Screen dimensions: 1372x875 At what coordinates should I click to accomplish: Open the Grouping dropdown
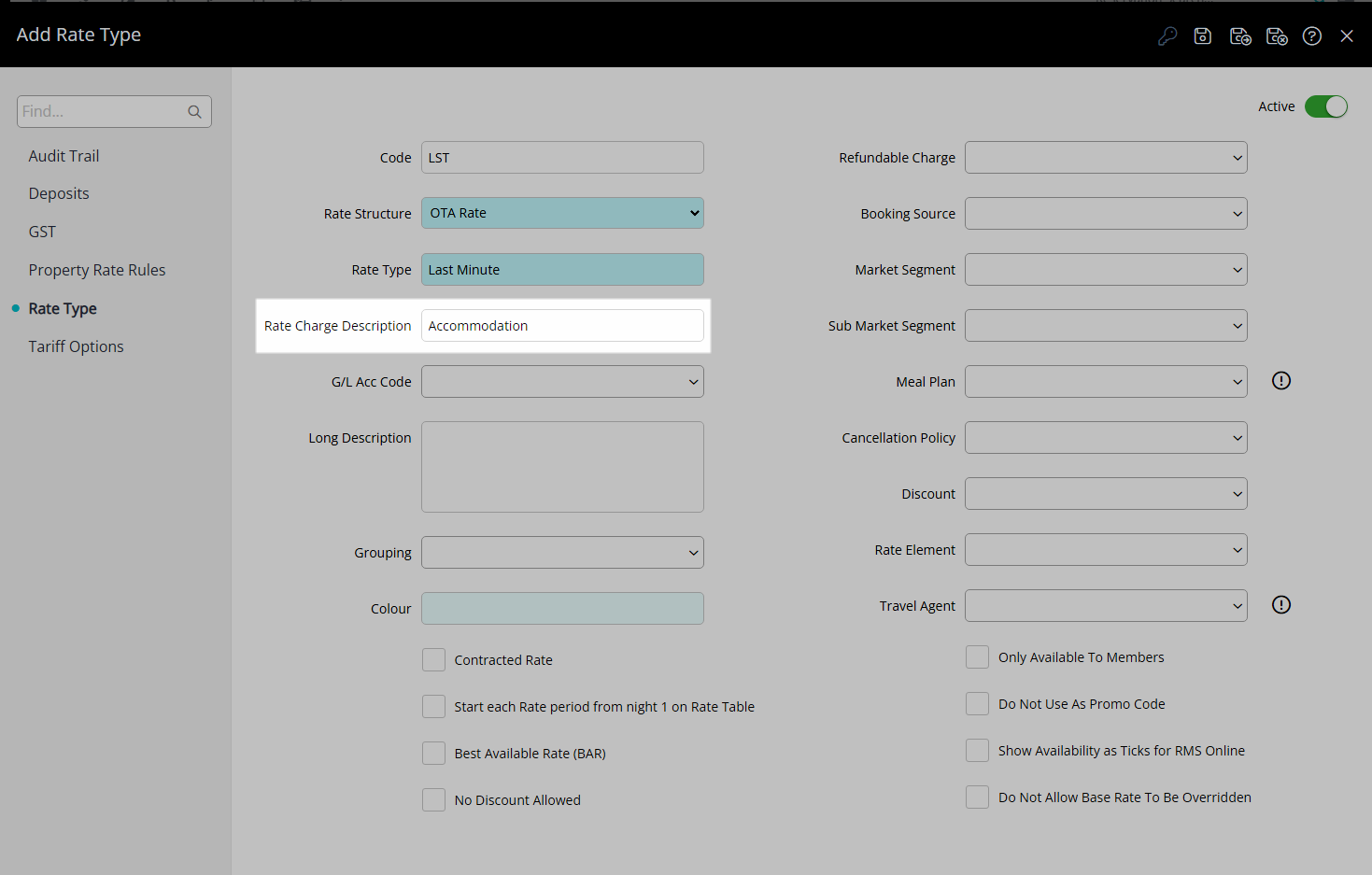click(x=562, y=552)
